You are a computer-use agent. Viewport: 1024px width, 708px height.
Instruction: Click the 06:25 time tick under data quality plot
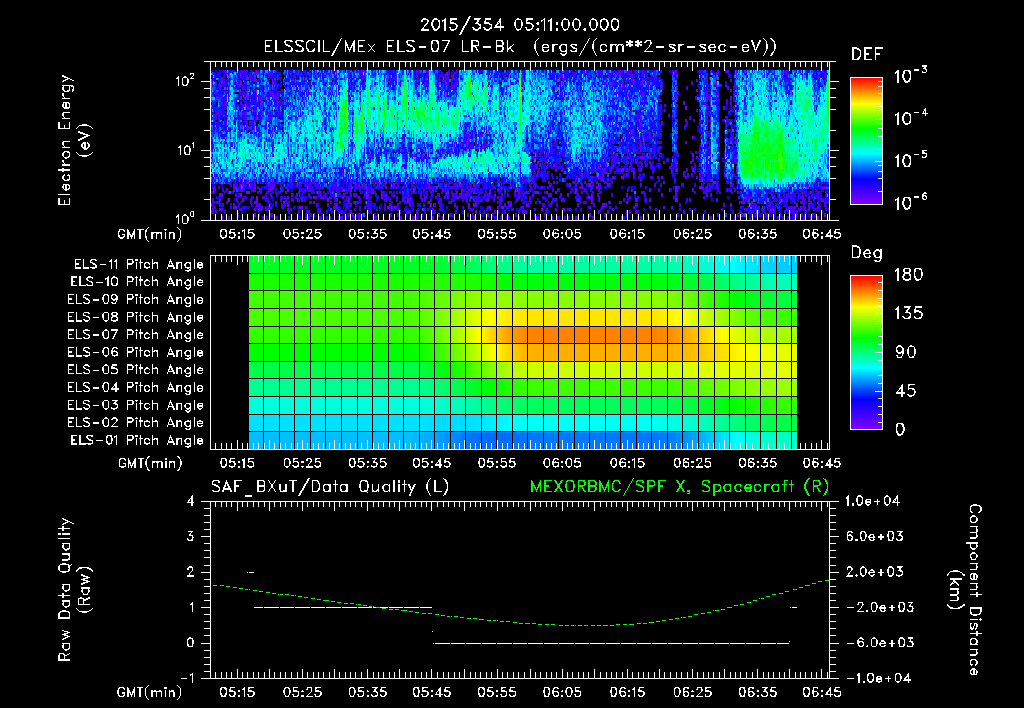click(x=692, y=692)
